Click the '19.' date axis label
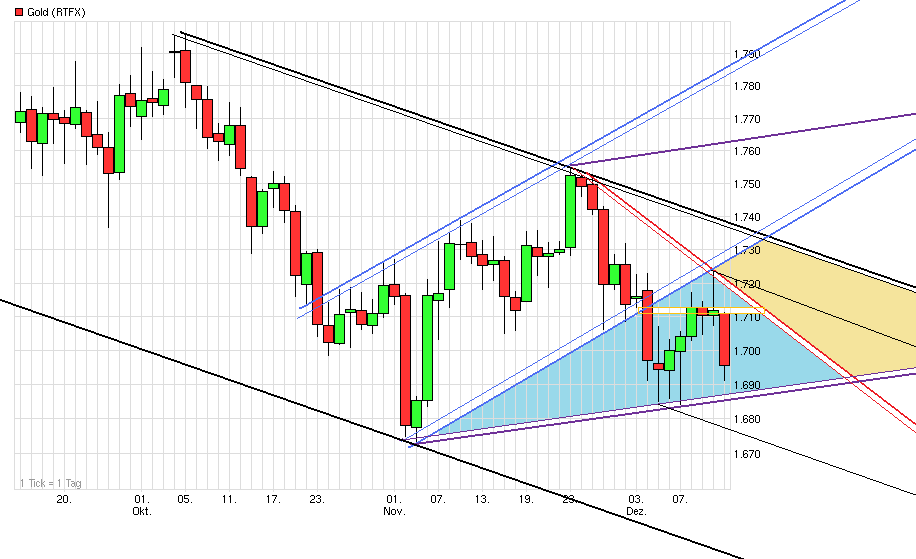Viewport: 916px width, 559px height. click(526, 499)
